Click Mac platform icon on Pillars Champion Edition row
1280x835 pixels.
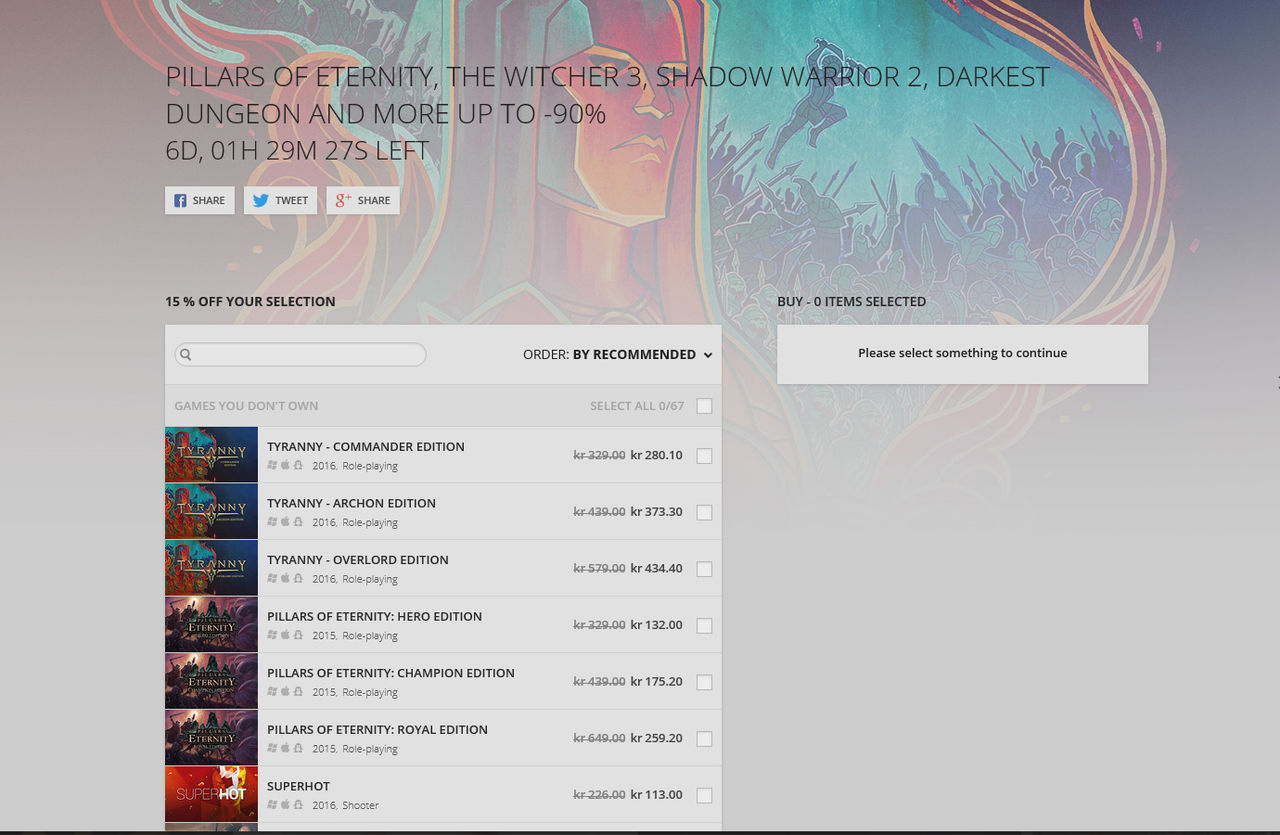[x=285, y=691]
